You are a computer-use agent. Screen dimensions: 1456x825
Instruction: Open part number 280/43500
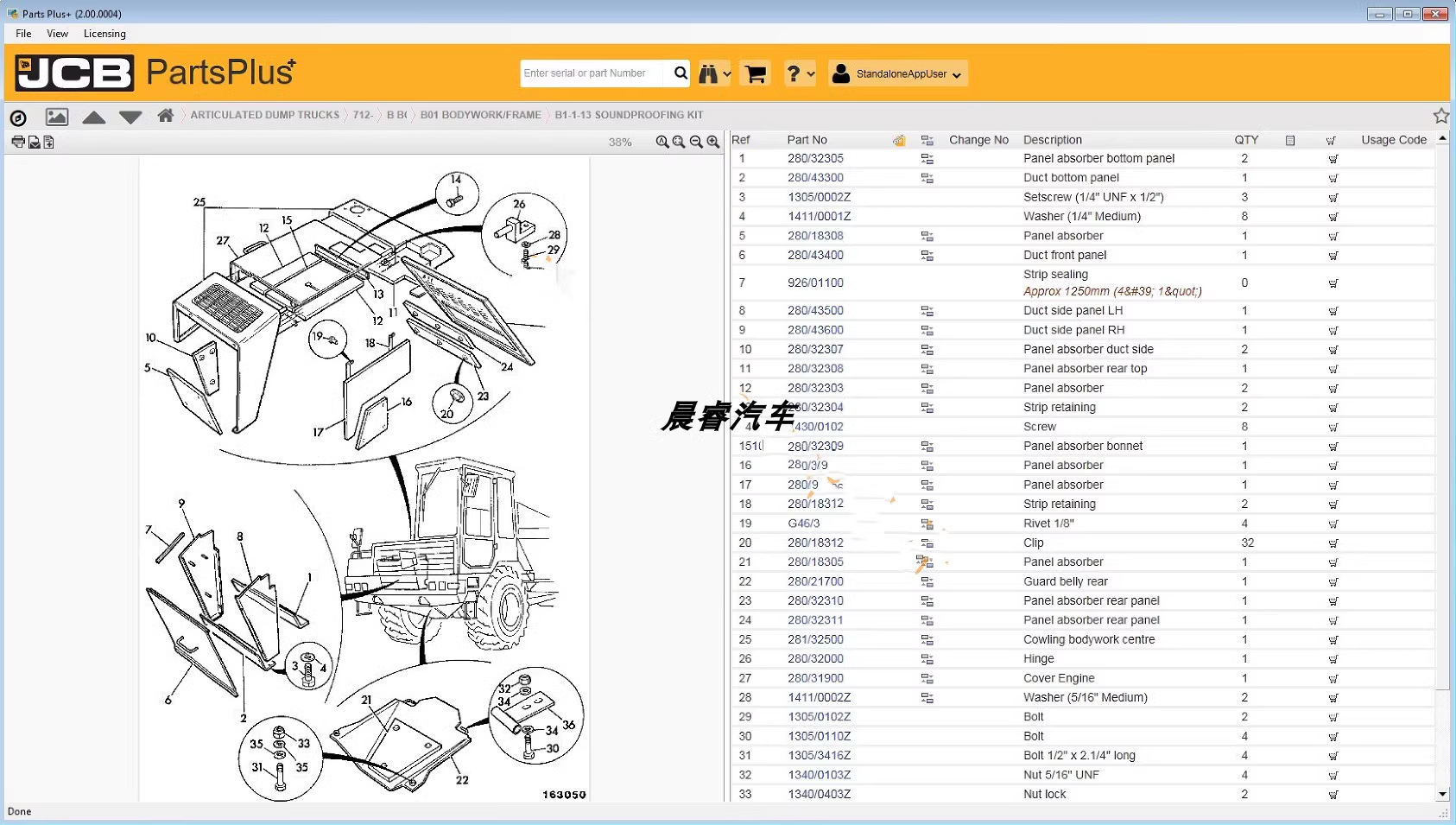815,311
